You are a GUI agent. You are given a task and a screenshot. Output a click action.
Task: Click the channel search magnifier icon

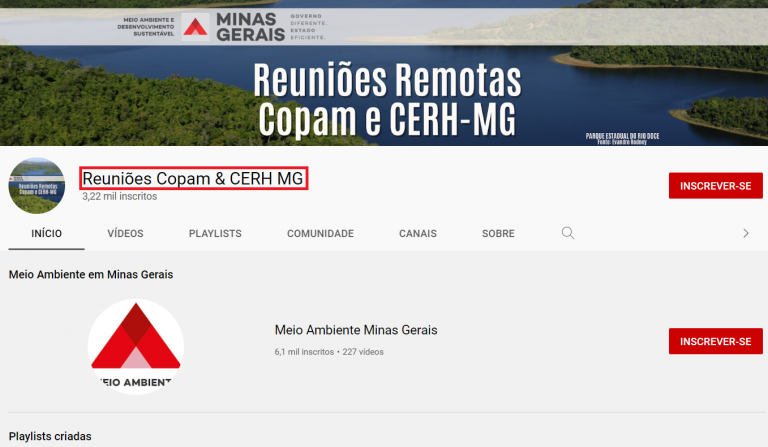click(x=568, y=233)
